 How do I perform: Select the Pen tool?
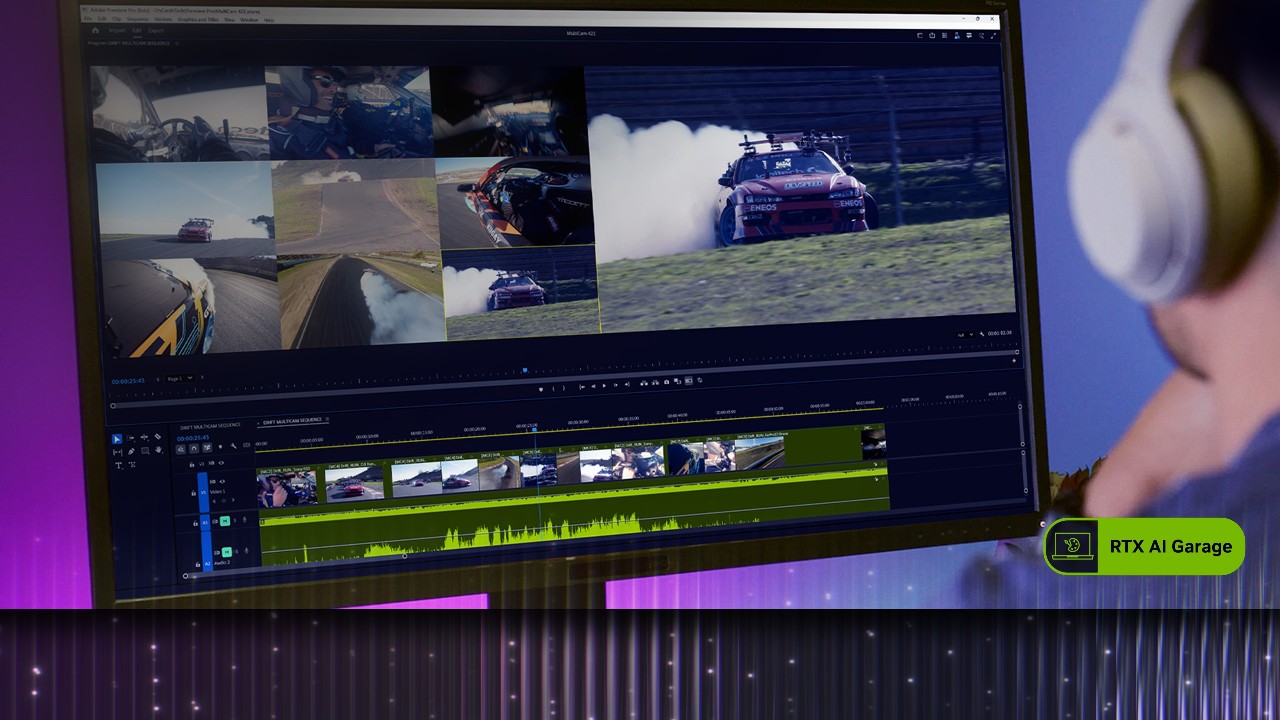pos(131,451)
